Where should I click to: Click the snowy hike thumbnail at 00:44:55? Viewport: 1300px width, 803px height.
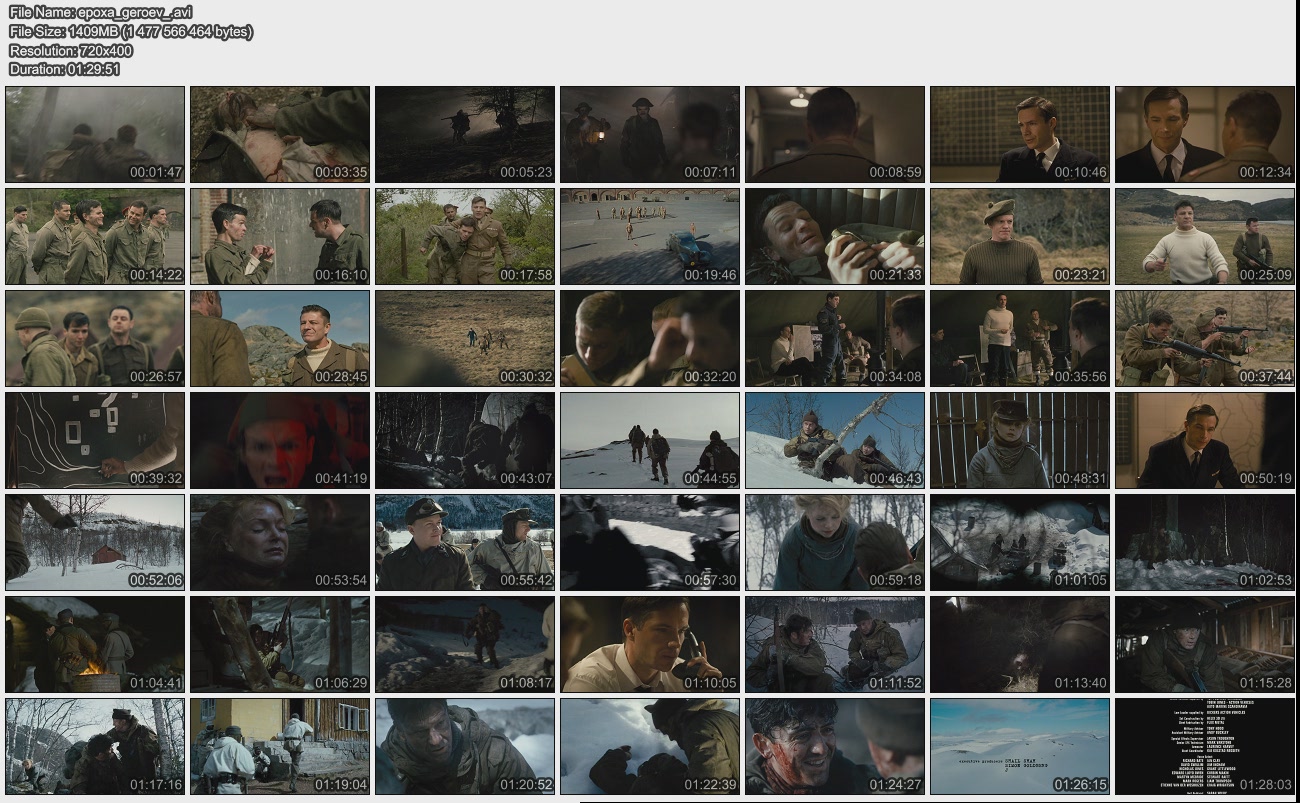[x=649, y=440]
